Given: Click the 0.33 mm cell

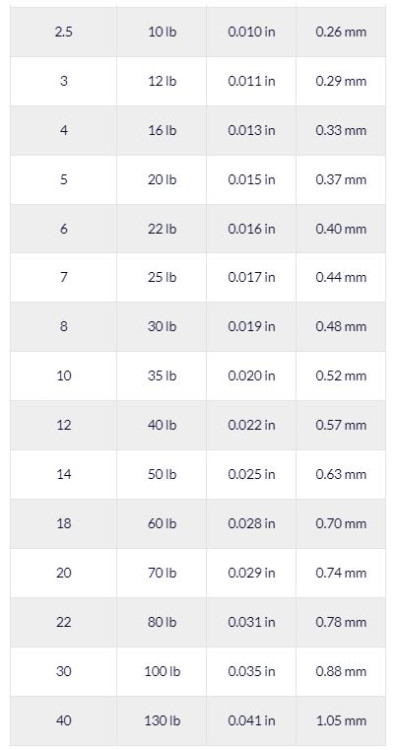Looking at the screenshot, I should (x=341, y=131).
